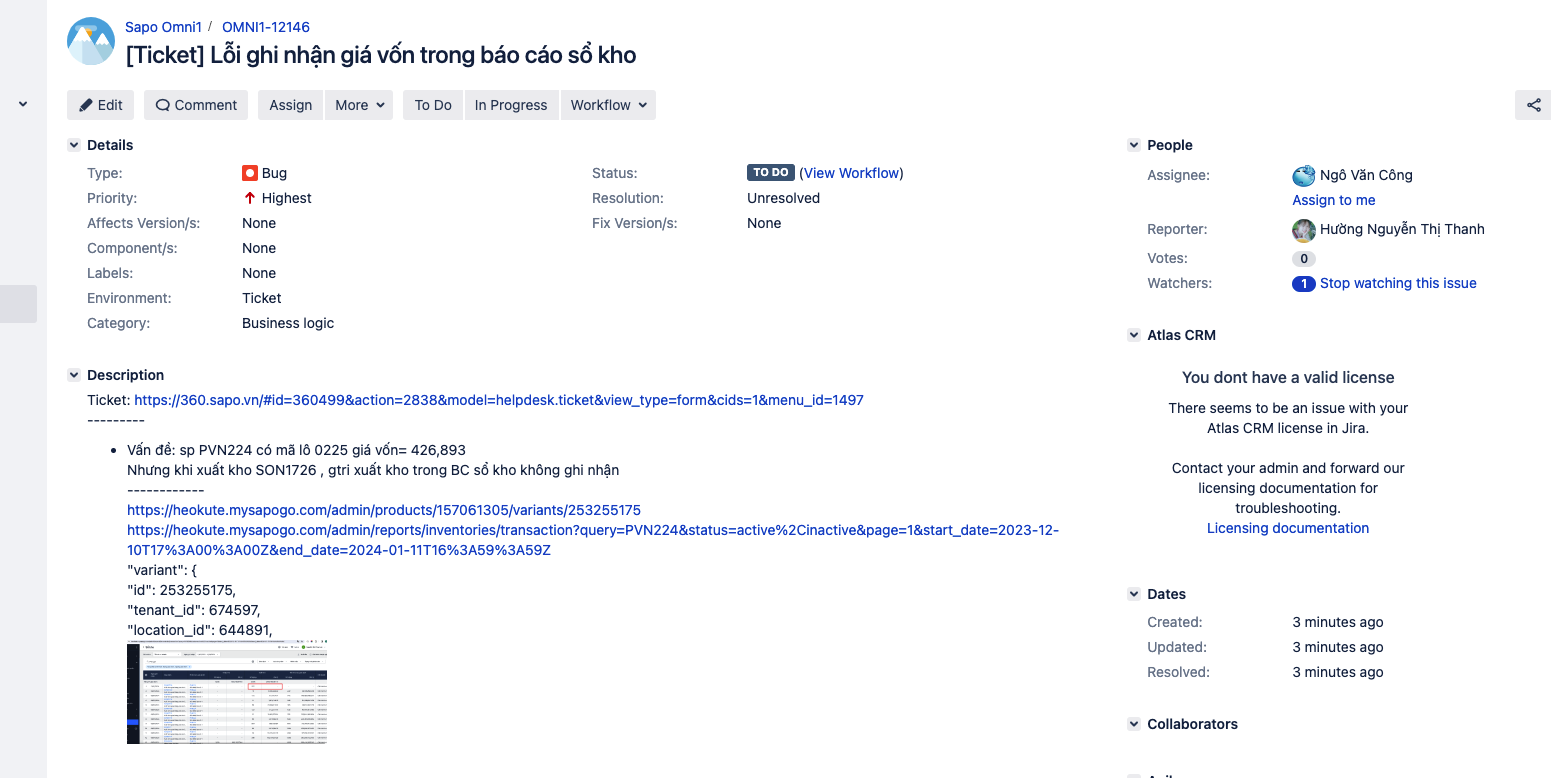The height and width of the screenshot is (778, 1551).
Task: Click "You dont have a valid license" heading
Action: 1288,377
